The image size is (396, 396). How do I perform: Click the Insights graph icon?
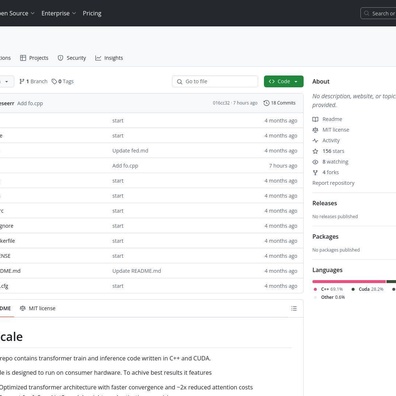point(98,58)
